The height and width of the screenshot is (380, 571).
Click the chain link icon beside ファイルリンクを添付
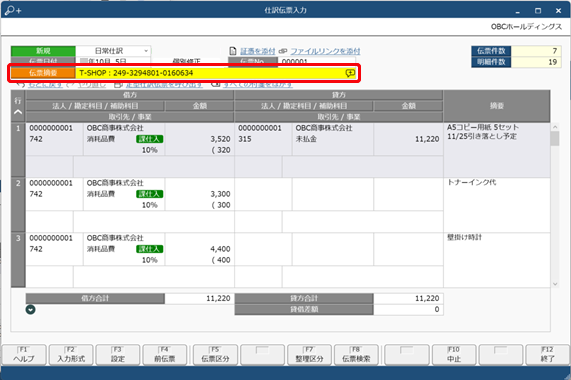click(283, 51)
